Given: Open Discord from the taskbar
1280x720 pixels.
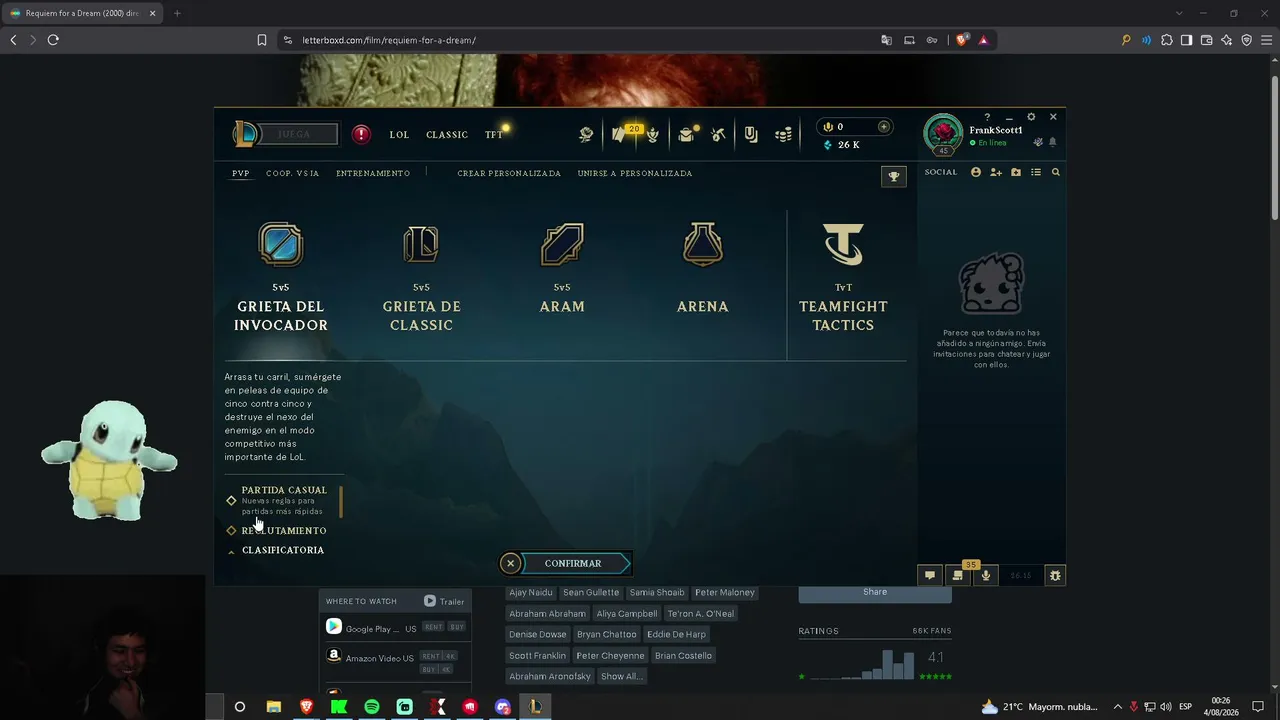Looking at the screenshot, I should click(503, 707).
